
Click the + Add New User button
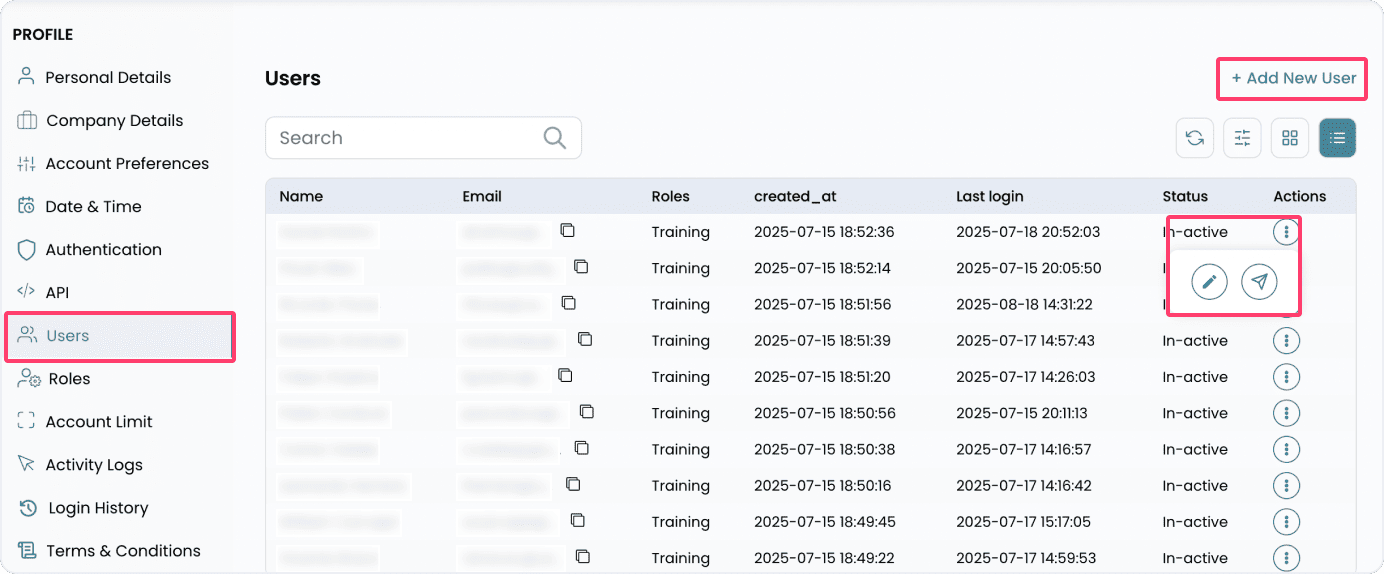click(1293, 78)
